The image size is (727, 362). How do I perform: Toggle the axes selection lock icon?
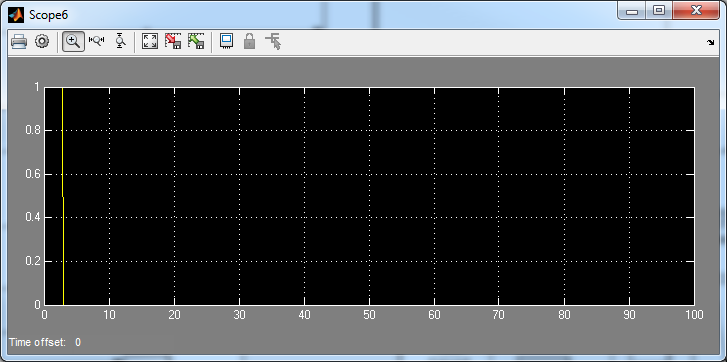click(249, 42)
